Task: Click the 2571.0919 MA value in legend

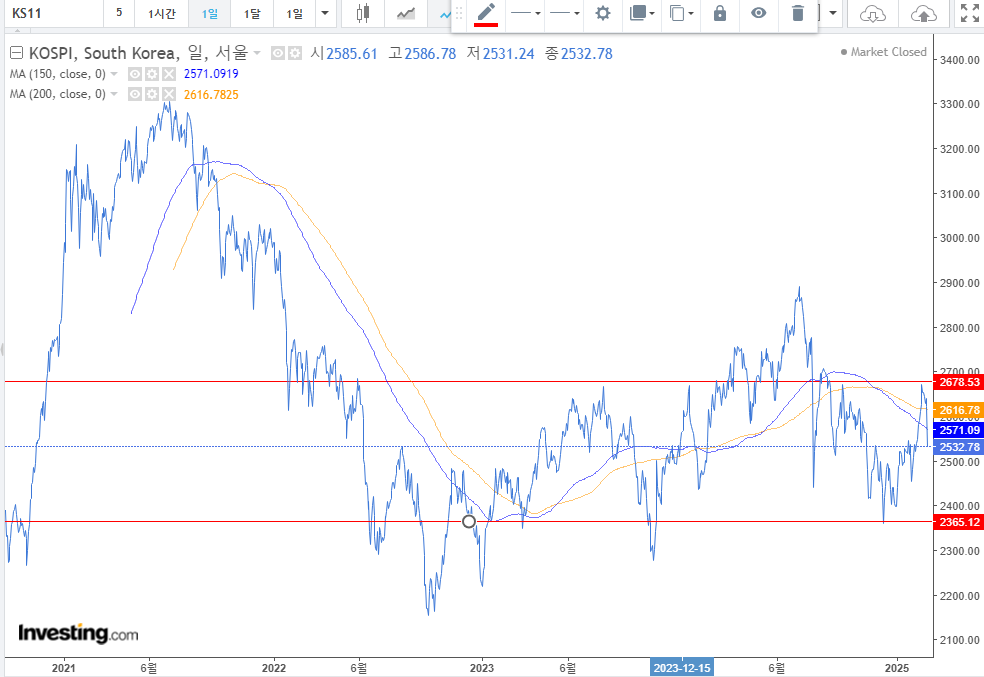Action: [x=211, y=74]
